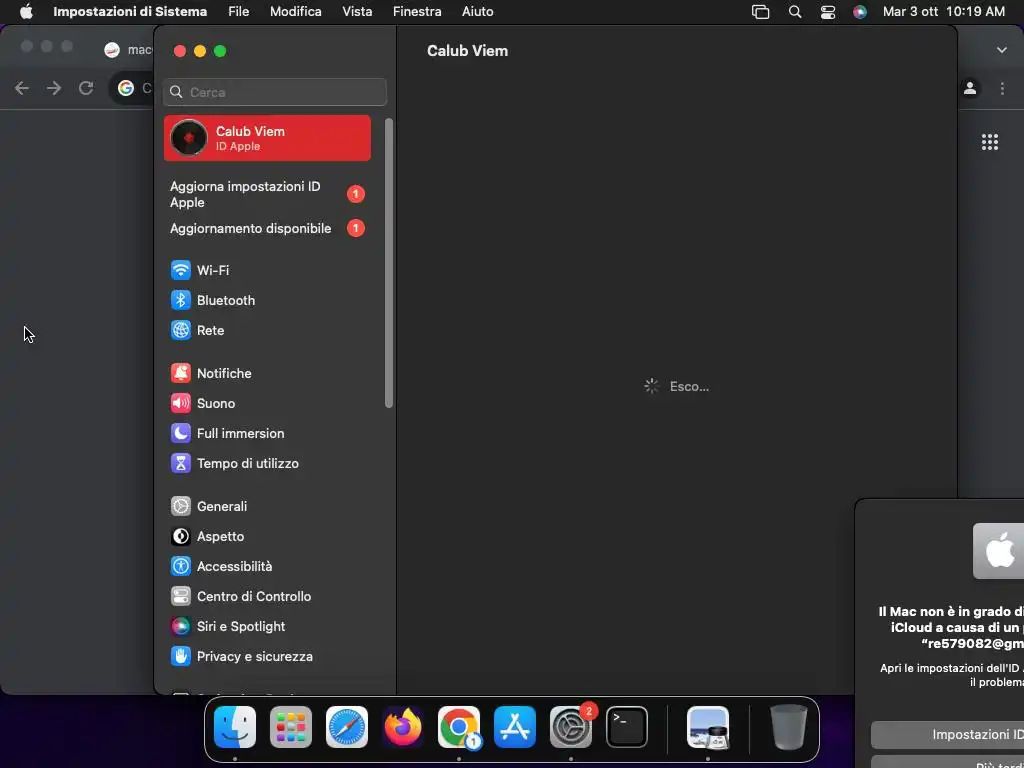Click the Cerca search field
The height and width of the screenshot is (768, 1024).
275,92
